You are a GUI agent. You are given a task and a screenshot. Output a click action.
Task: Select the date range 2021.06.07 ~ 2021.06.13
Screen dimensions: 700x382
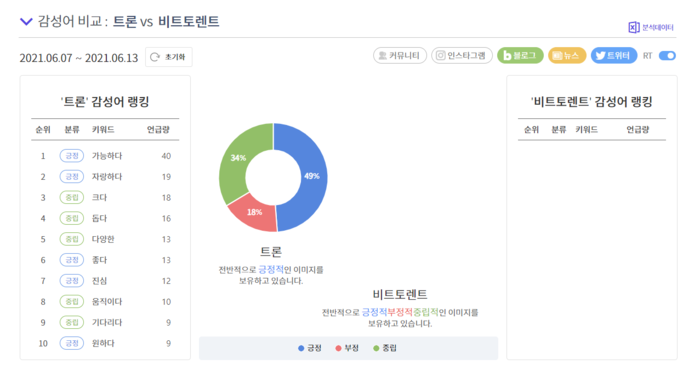tap(79, 58)
